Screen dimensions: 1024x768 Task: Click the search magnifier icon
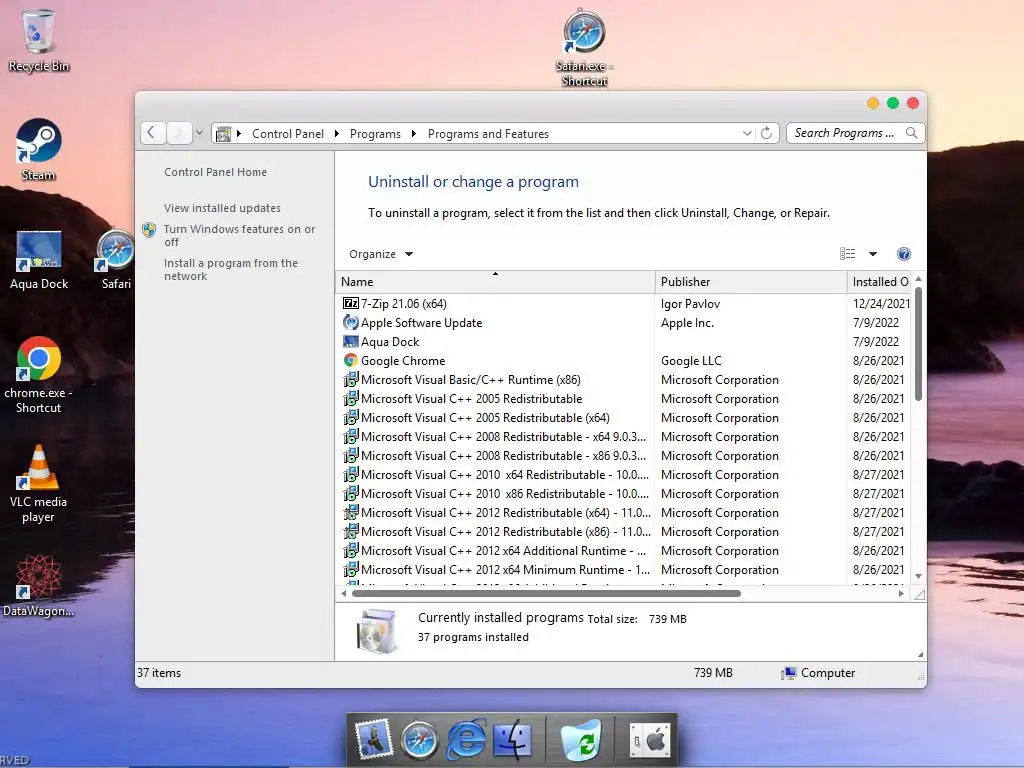click(x=912, y=133)
